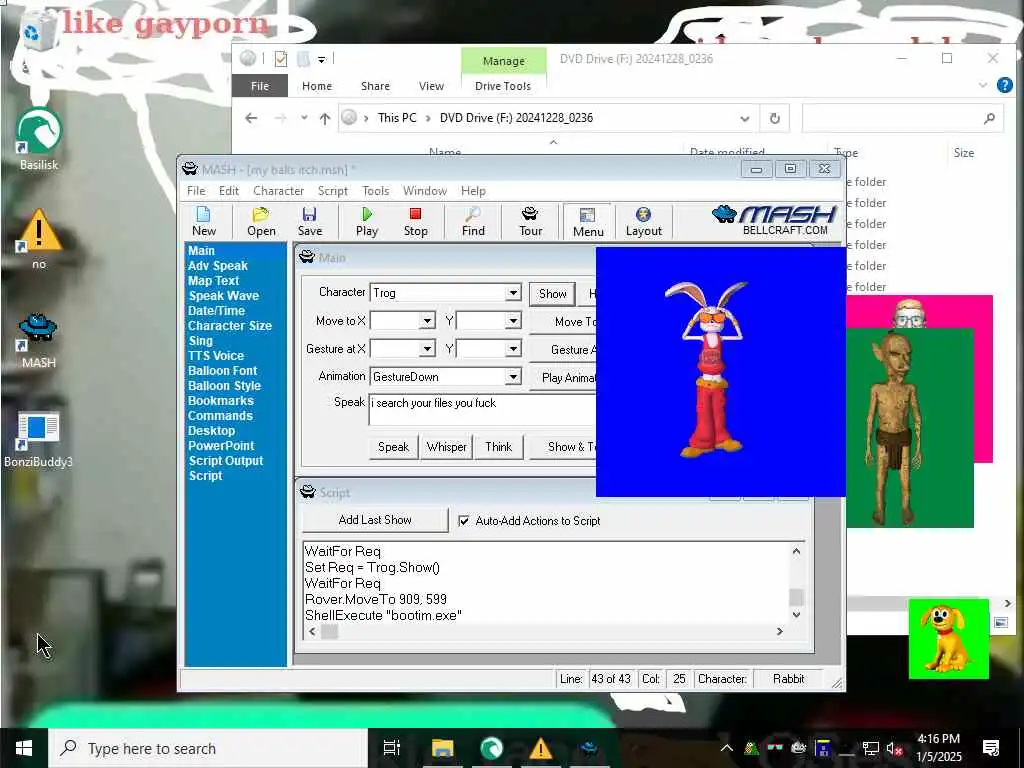Open the notification center icon
The image size is (1024, 768).
[x=991, y=748]
